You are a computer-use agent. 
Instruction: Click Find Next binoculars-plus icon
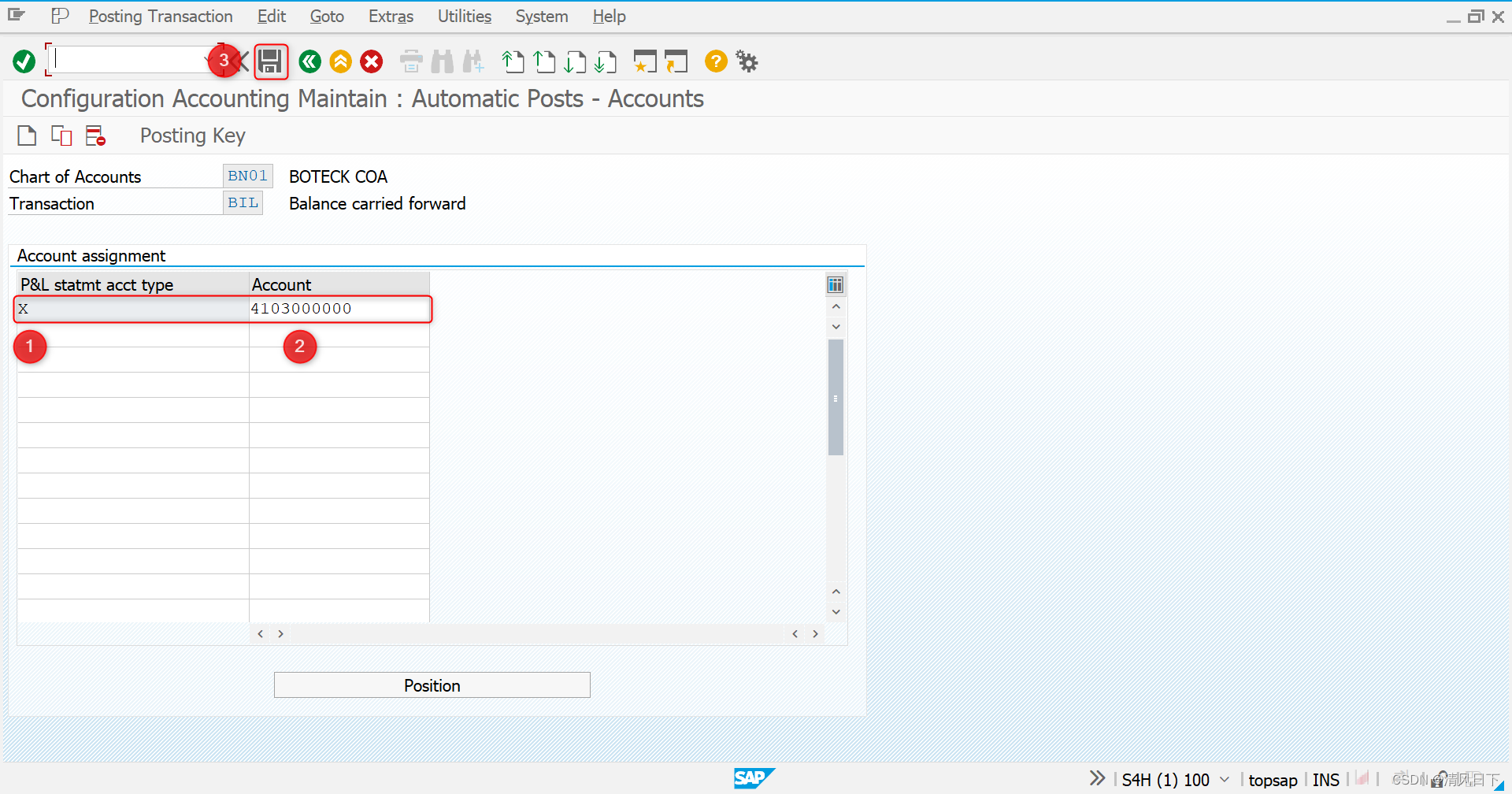(473, 61)
